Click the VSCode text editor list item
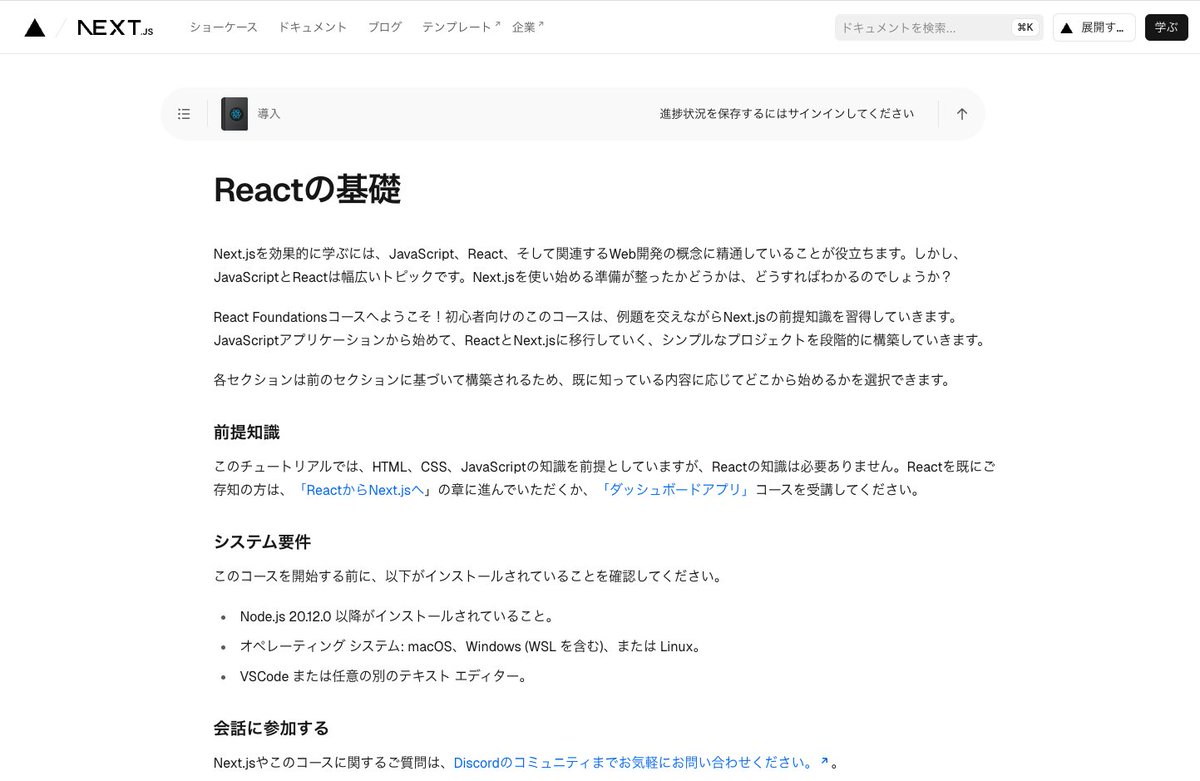The width and height of the screenshot is (1200, 781). click(383, 676)
